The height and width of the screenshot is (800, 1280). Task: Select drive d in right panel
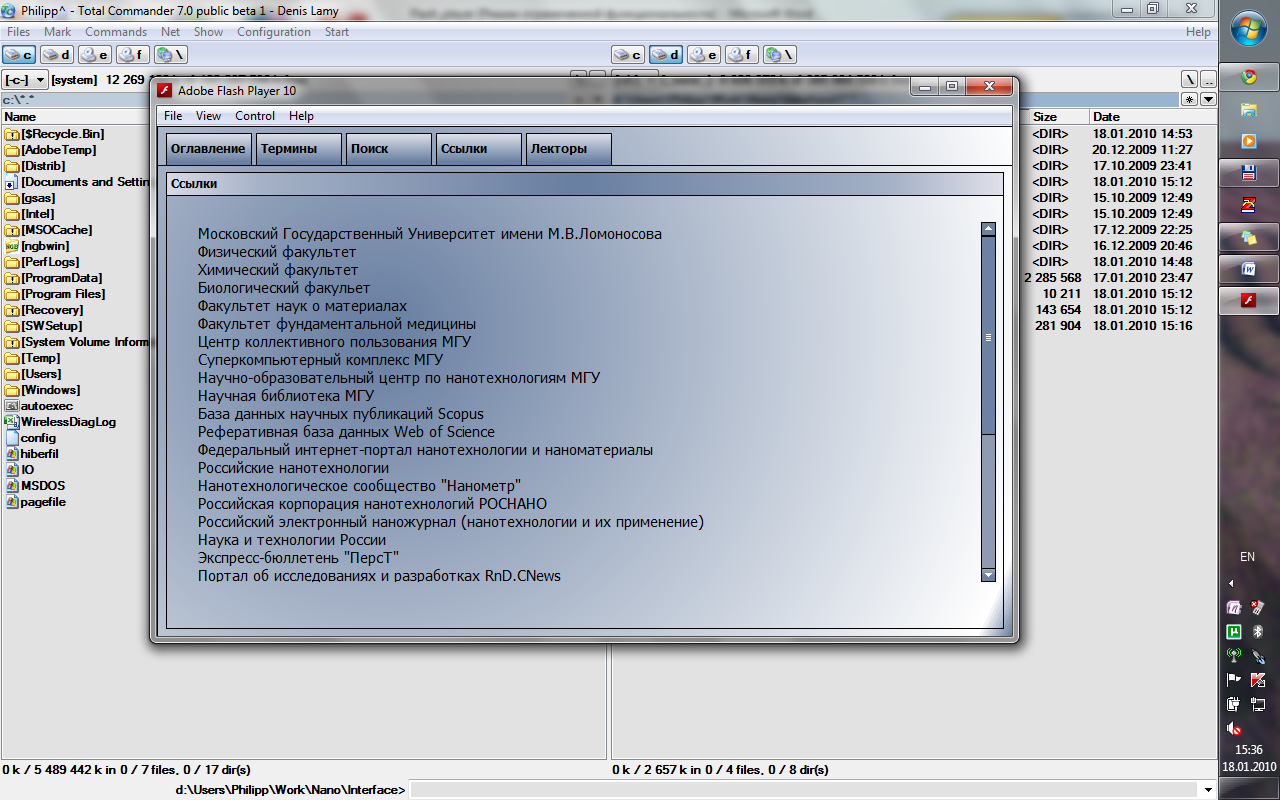pos(666,55)
